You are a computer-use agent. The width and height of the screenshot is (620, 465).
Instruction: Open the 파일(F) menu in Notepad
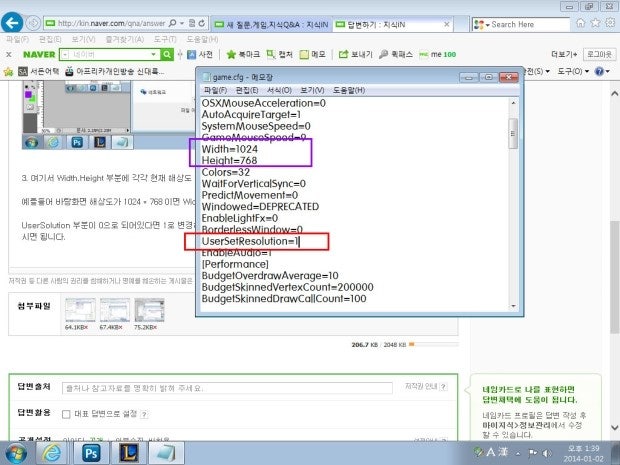click(216, 89)
